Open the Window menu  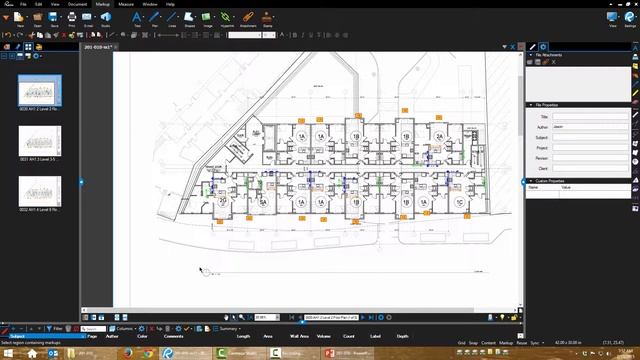pos(150,4)
